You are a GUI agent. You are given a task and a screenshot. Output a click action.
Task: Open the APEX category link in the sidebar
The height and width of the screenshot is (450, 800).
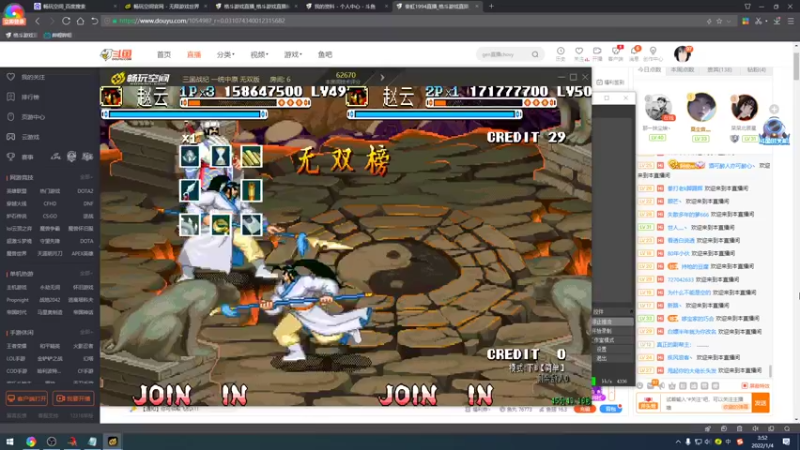(82, 254)
